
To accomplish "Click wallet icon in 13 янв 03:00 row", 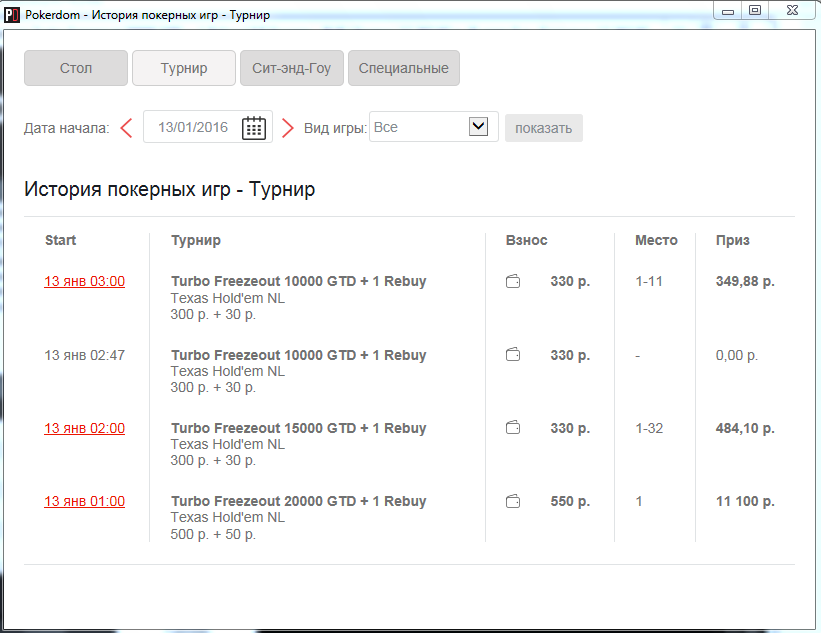I will 513,282.
